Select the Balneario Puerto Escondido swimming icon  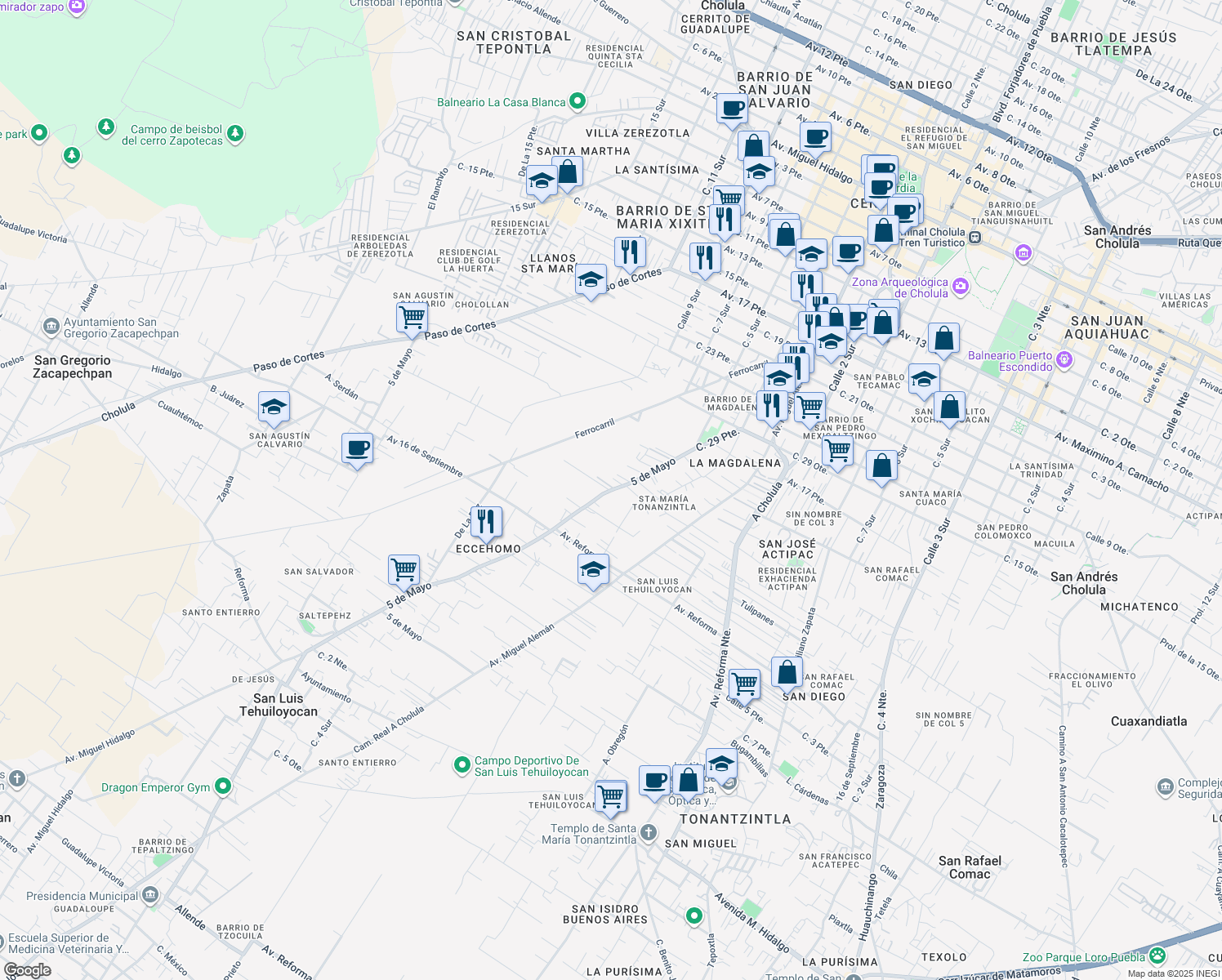(1064, 360)
